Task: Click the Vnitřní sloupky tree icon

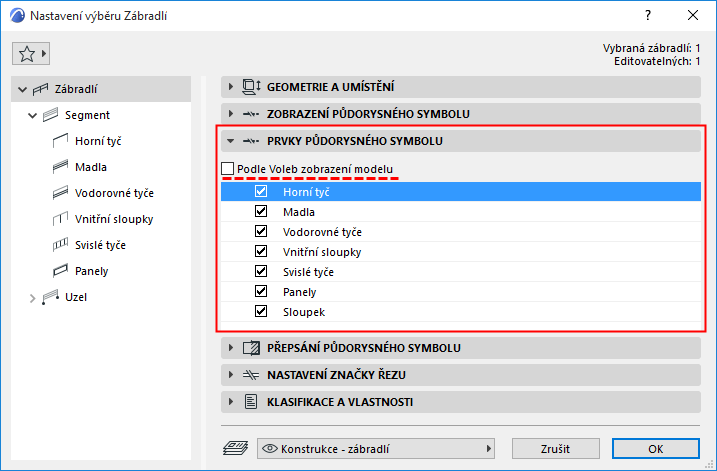Action: coord(59,219)
